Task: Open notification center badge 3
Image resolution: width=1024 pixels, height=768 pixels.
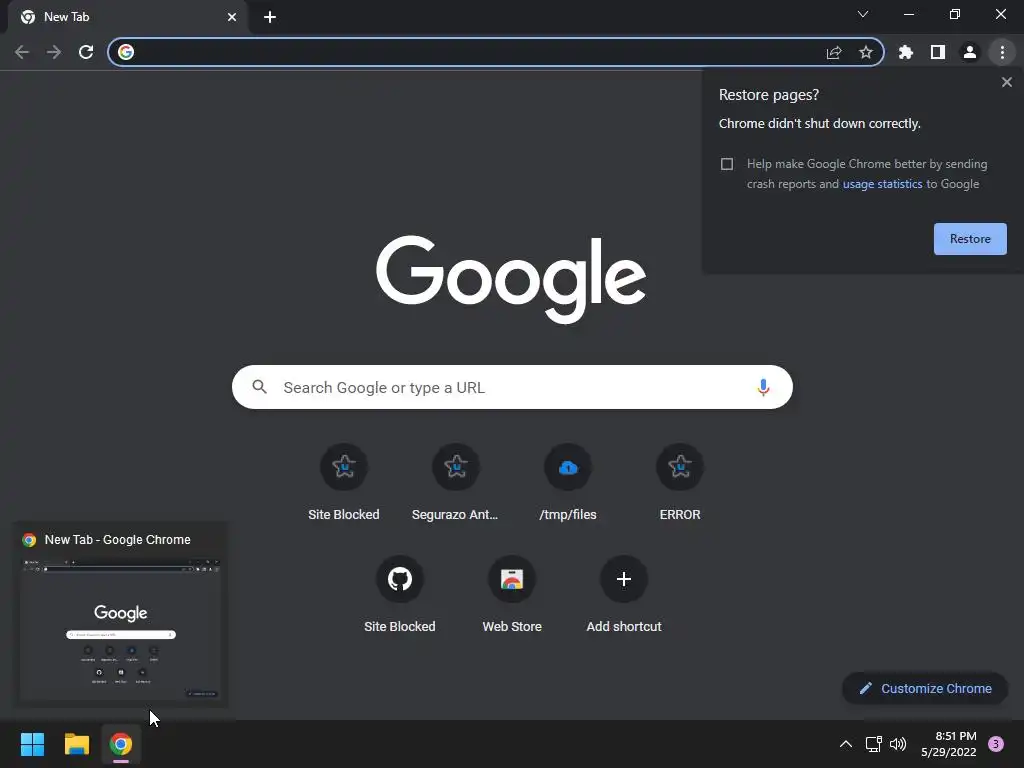Action: pos(996,744)
